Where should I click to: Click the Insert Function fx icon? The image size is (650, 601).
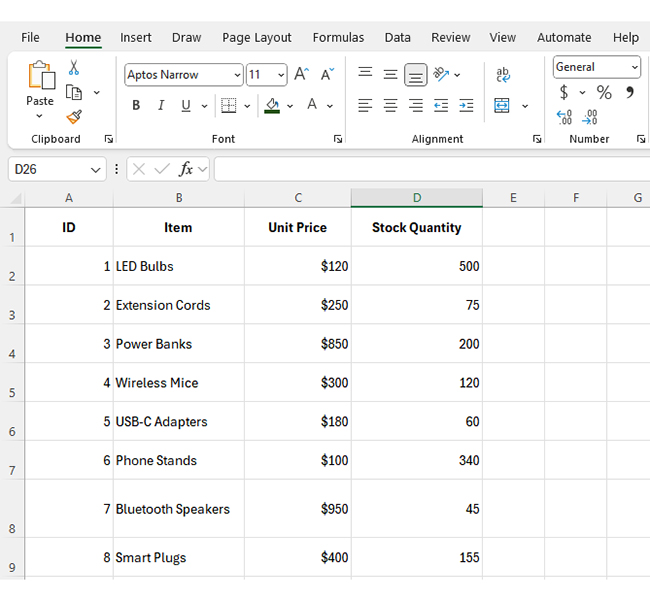coord(186,170)
